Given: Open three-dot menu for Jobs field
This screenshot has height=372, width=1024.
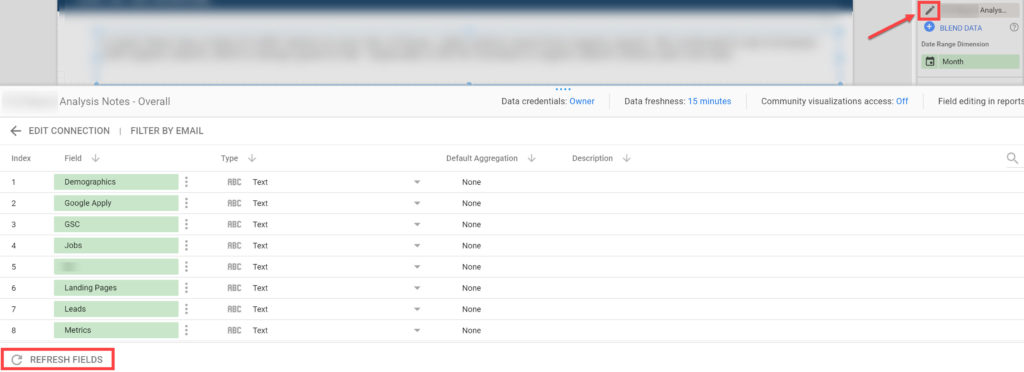Looking at the screenshot, I should pyautogui.click(x=186, y=245).
